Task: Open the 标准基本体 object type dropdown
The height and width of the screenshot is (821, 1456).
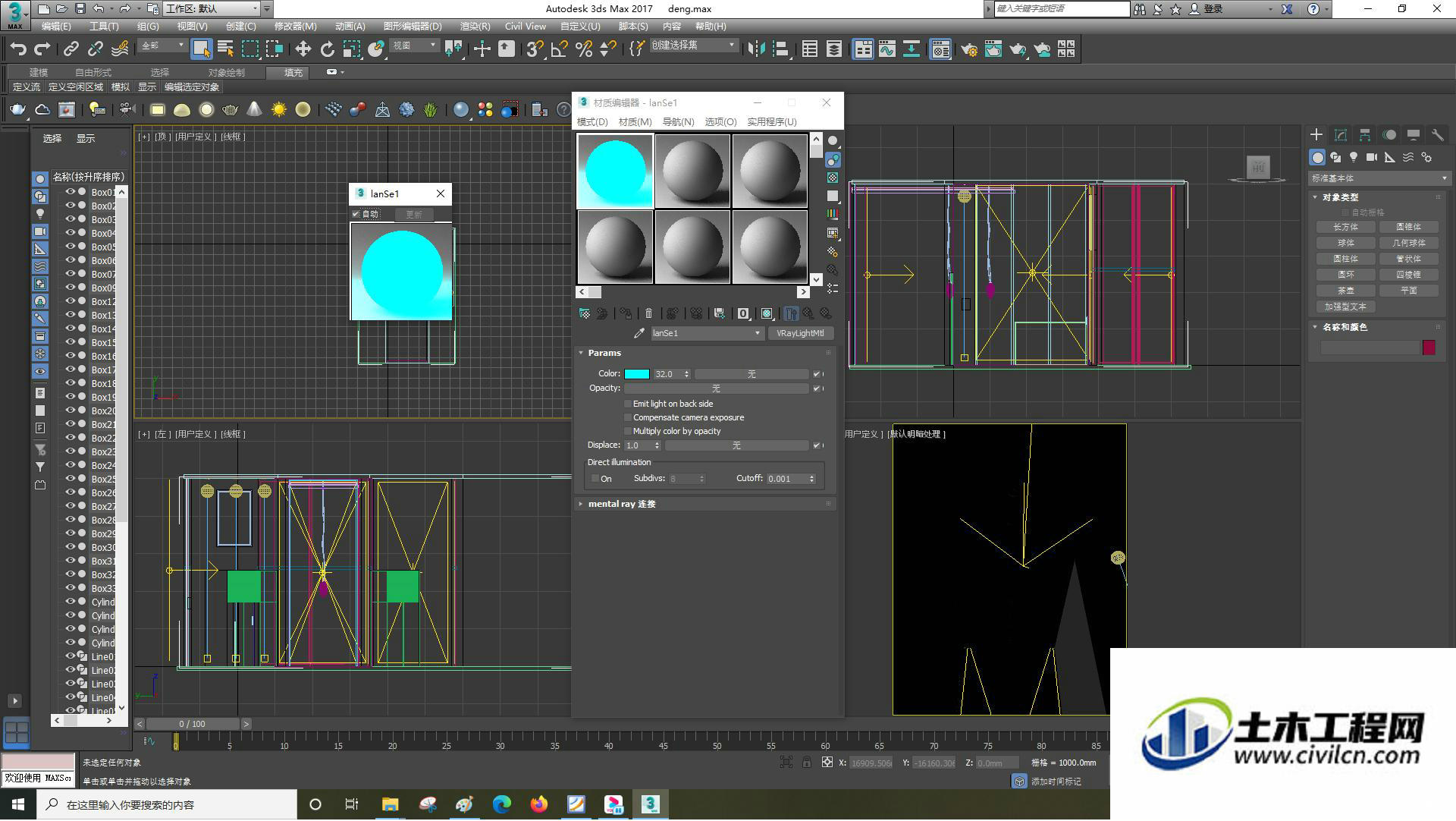Action: click(x=1379, y=179)
